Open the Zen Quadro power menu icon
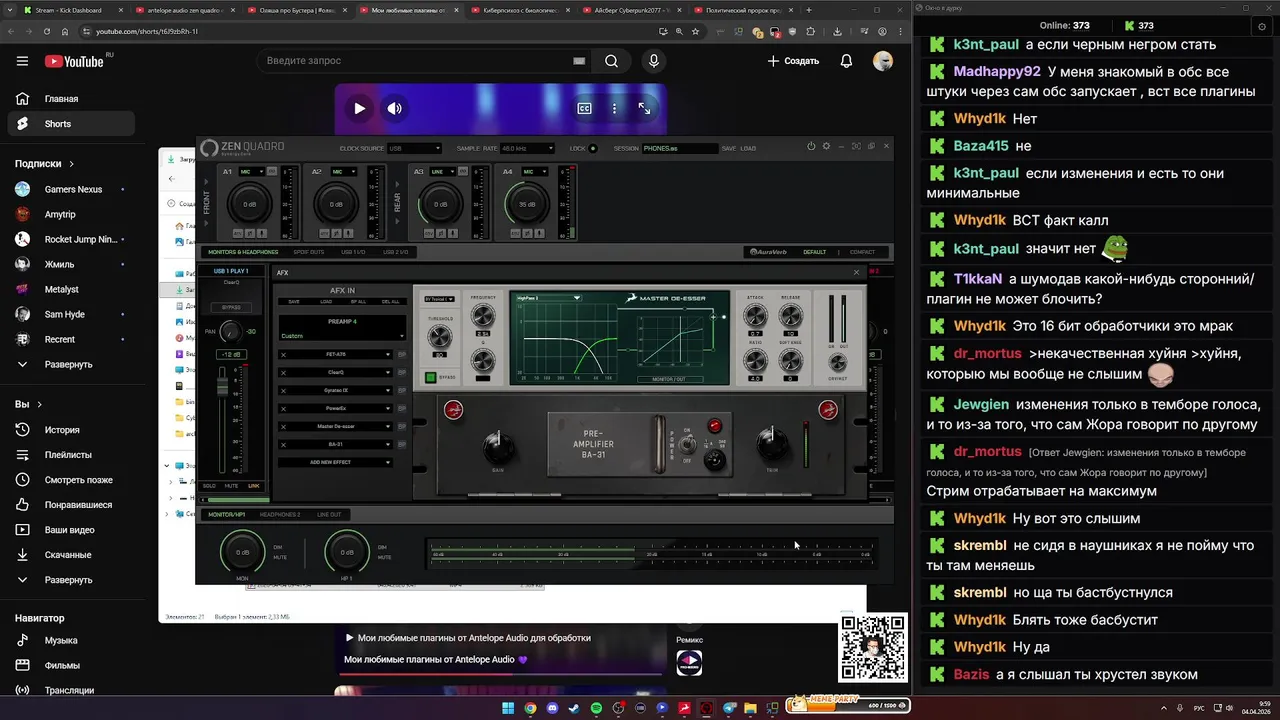The height and width of the screenshot is (720, 1280). pyautogui.click(x=811, y=147)
